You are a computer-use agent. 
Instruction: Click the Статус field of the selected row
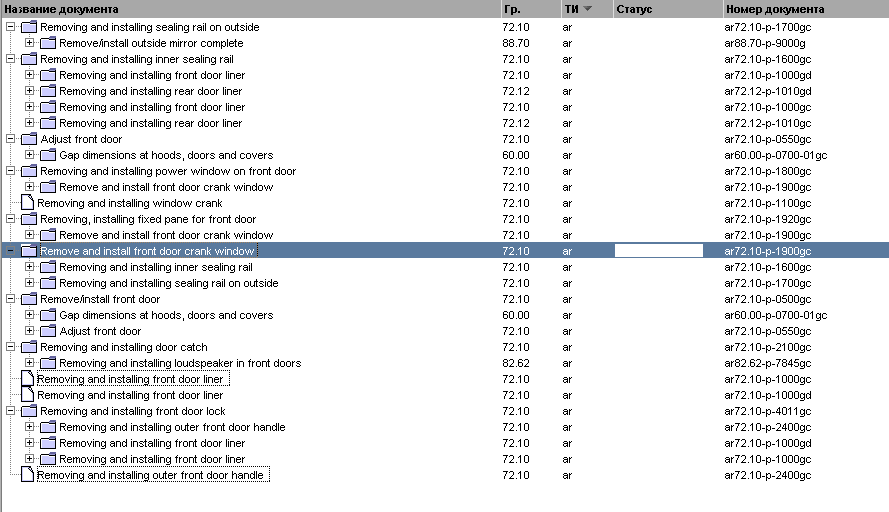coord(659,251)
